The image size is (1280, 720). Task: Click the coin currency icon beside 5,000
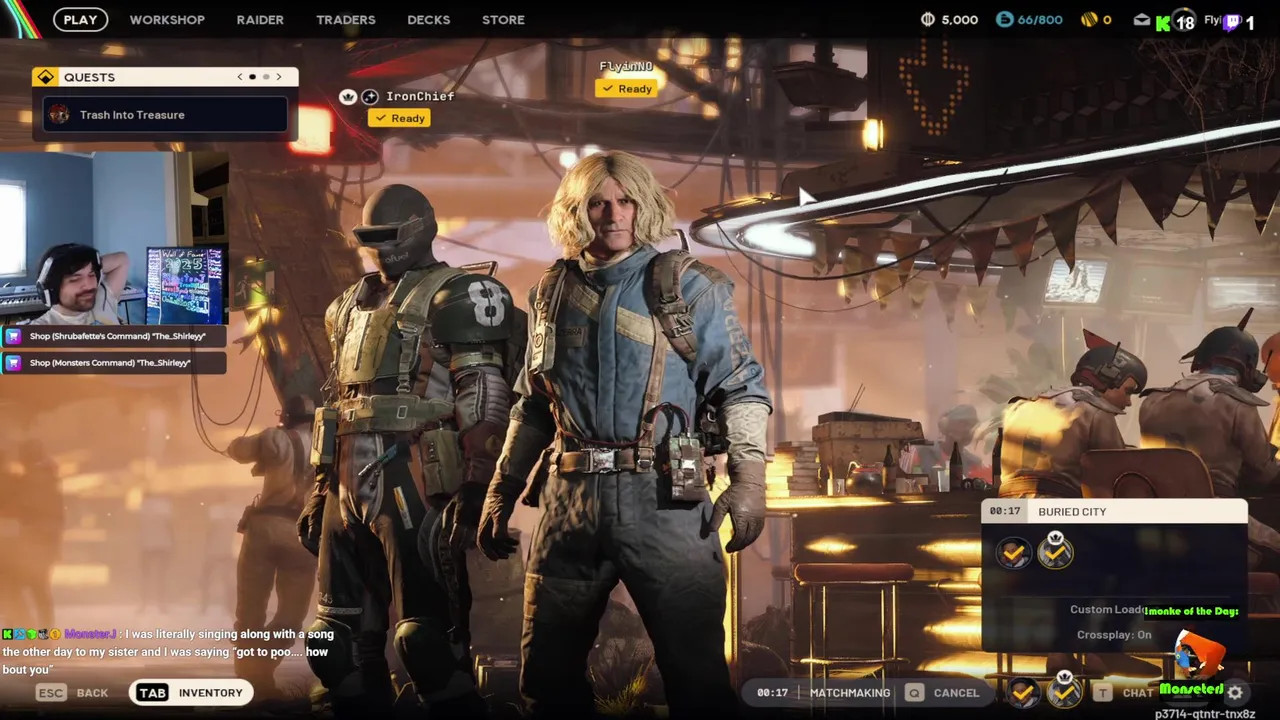pos(927,20)
